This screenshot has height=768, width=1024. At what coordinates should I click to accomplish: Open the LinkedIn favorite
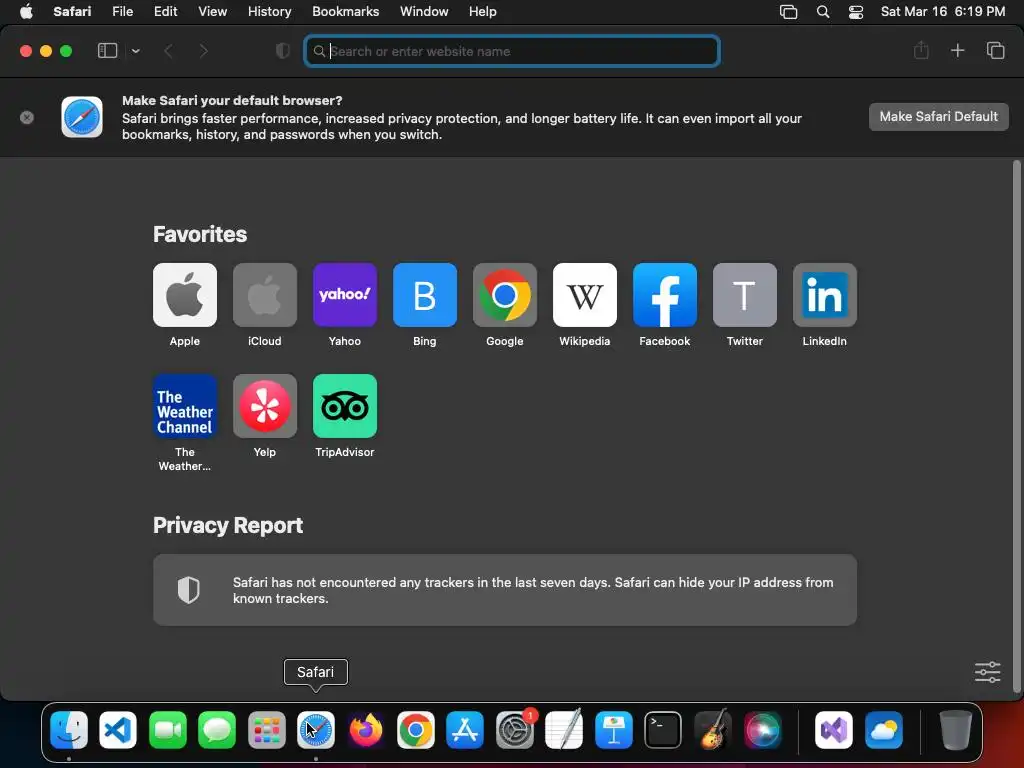point(825,295)
